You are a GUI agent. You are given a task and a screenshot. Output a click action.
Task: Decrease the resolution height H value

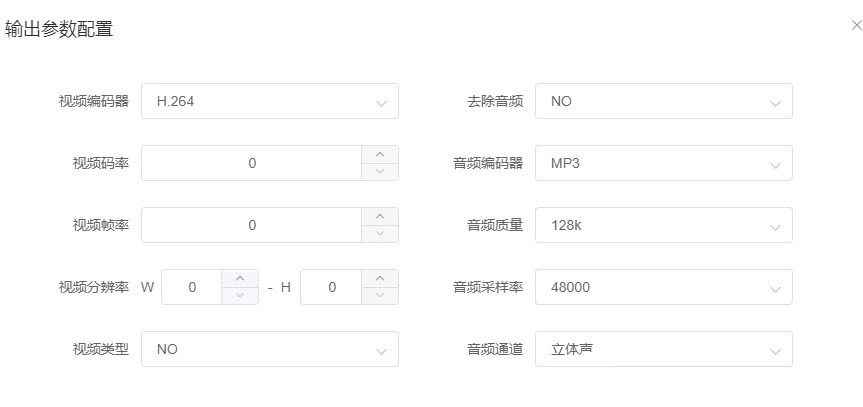380,295
